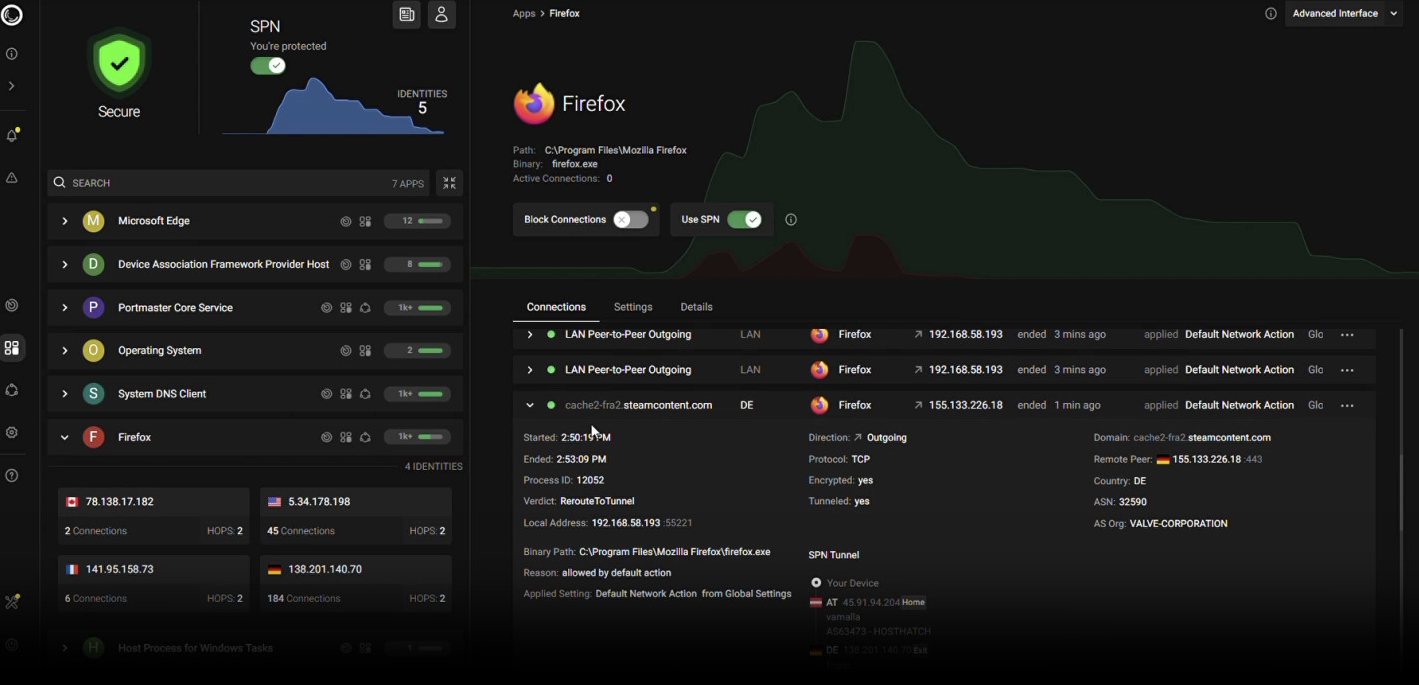1419x685 pixels.
Task: Click Firefox row network activity icon
Action: [x=326, y=437]
